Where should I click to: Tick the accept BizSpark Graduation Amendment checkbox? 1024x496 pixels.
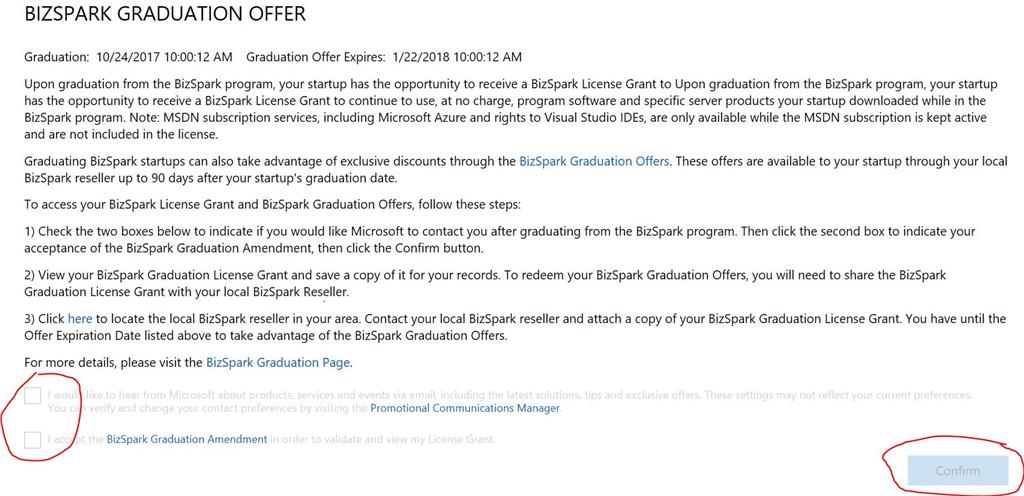pos(33,440)
